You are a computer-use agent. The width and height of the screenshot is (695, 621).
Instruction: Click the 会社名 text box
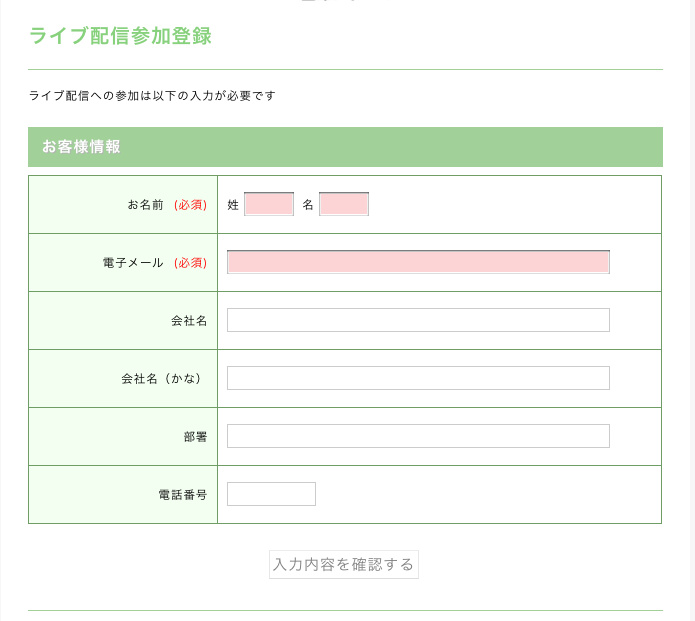418,320
